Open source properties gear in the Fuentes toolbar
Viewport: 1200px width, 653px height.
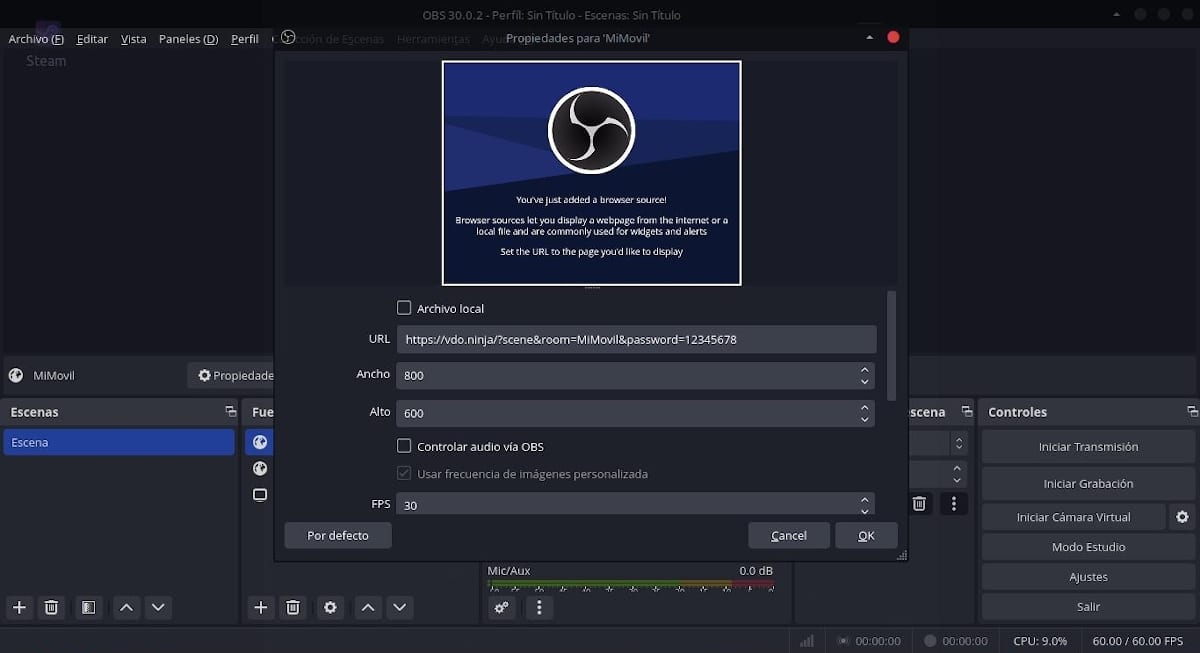point(330,607)
